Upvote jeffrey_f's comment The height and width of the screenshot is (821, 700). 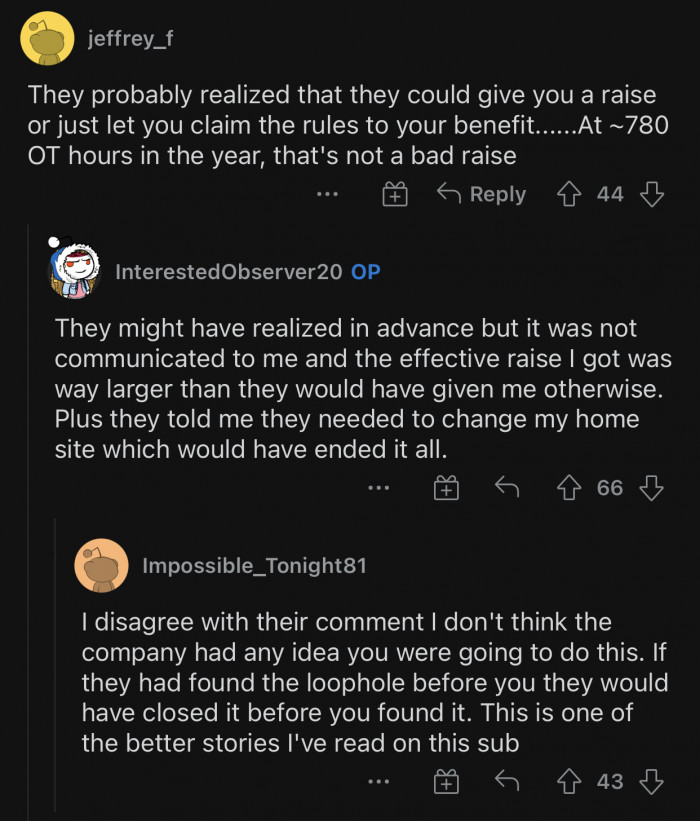coord(570,194)
